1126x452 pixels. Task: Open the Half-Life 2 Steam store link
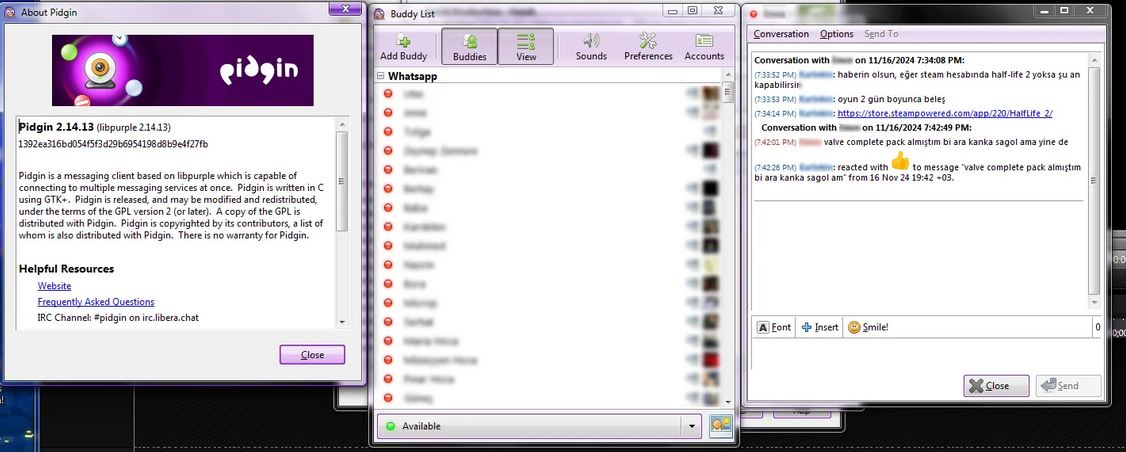[x=944, y=114]
